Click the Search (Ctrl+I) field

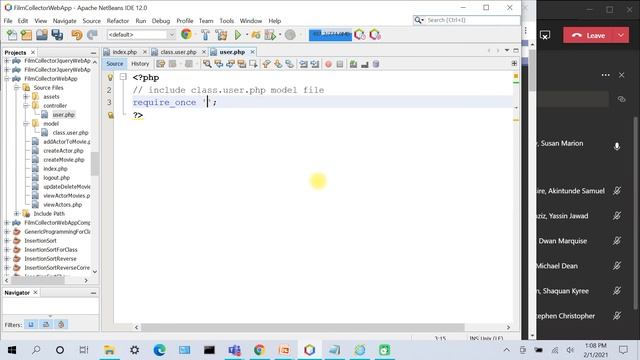click(x=467, y=20)
